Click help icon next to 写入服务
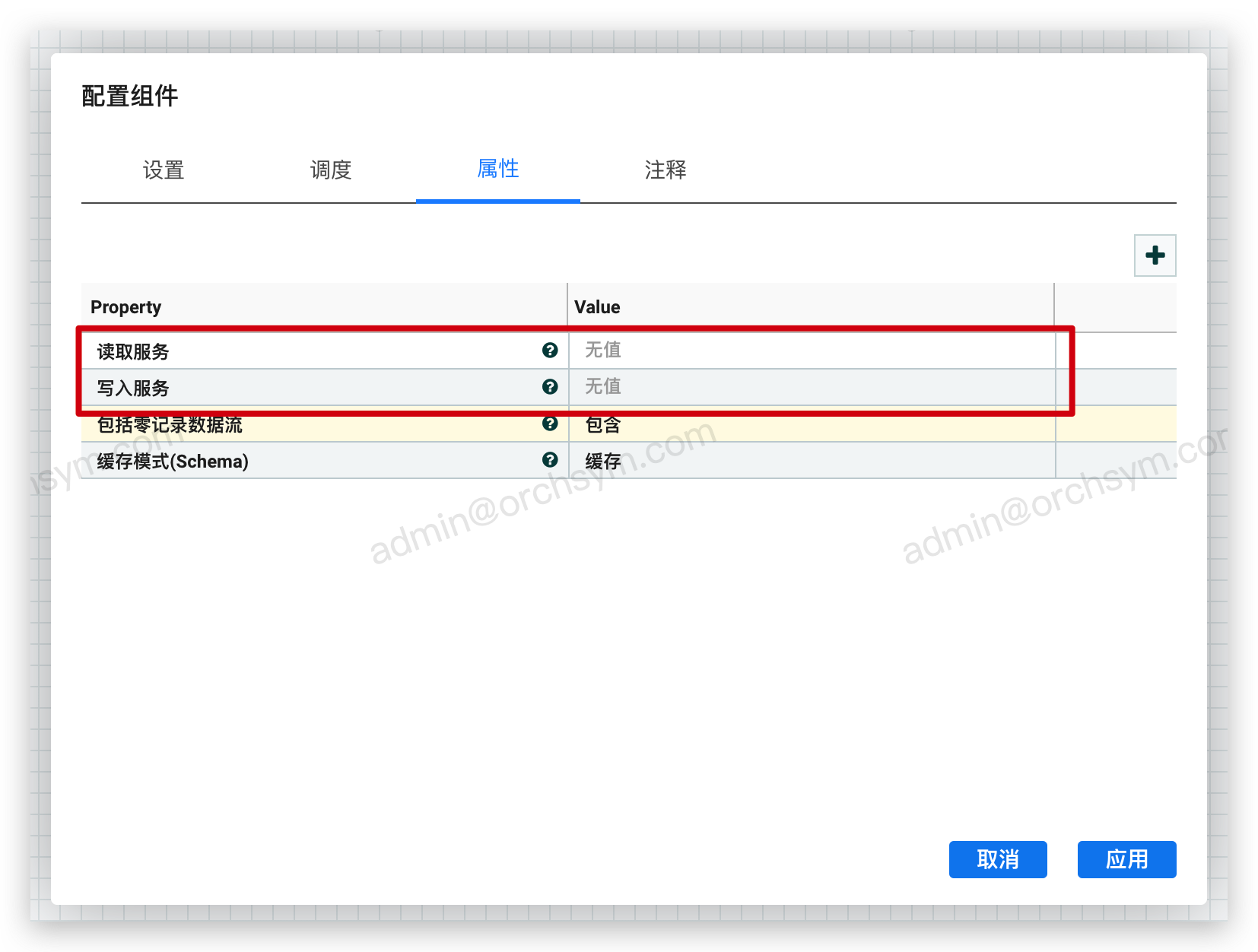This screenshot has height=952, width=1258. pyautogui.click(x=550, y=387)
